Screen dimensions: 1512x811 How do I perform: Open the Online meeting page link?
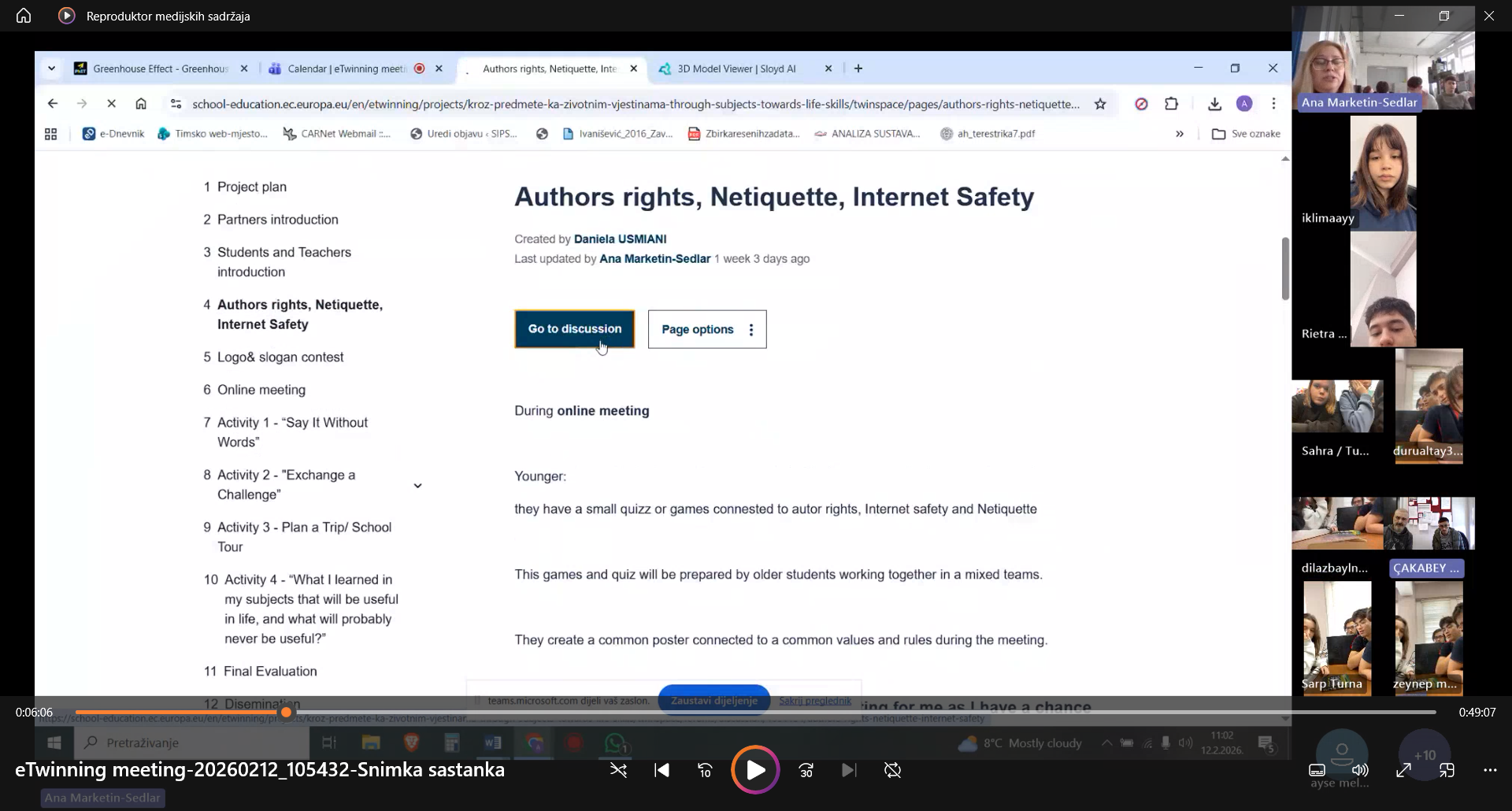click(x=261, y=390)
